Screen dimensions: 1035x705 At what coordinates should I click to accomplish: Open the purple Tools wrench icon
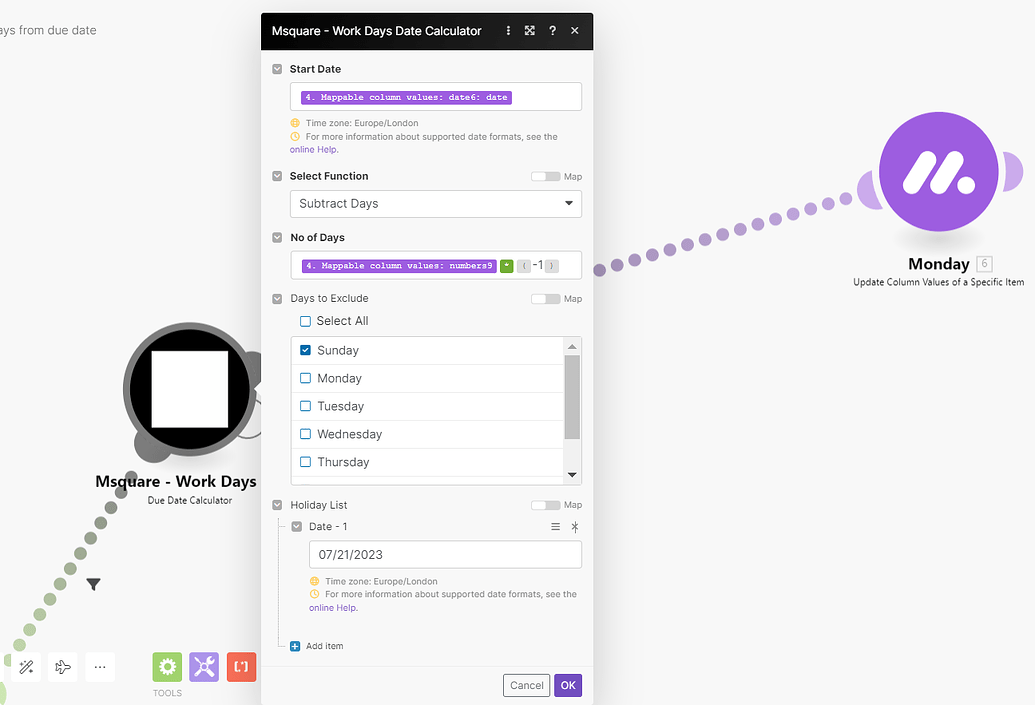point(204,667)
